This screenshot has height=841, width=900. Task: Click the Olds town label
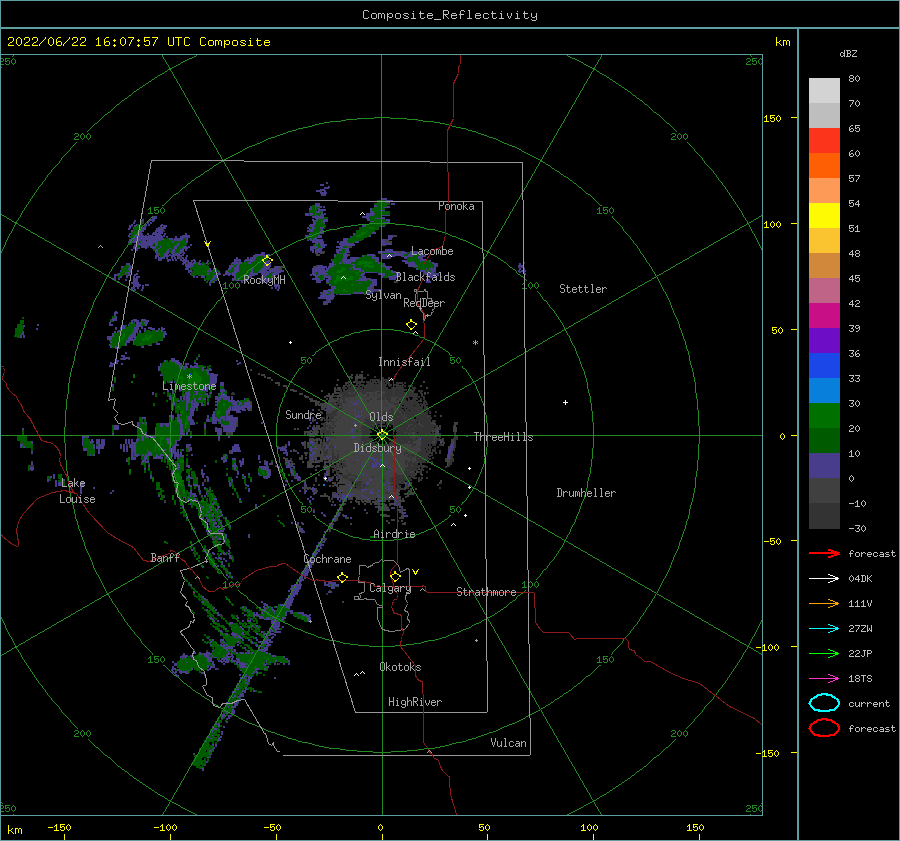381,417
